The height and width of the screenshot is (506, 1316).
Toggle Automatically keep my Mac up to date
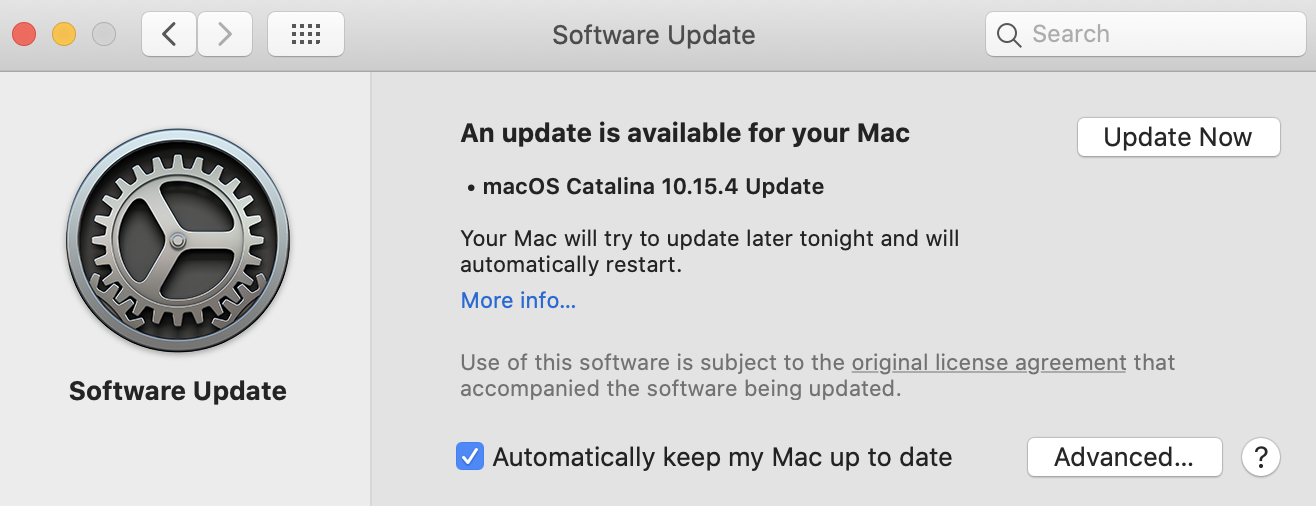point(470,457)
